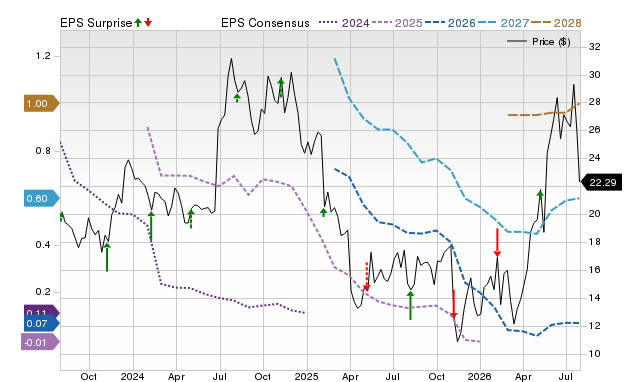Click the light blue 0.60 value tag

coord(42,199)
